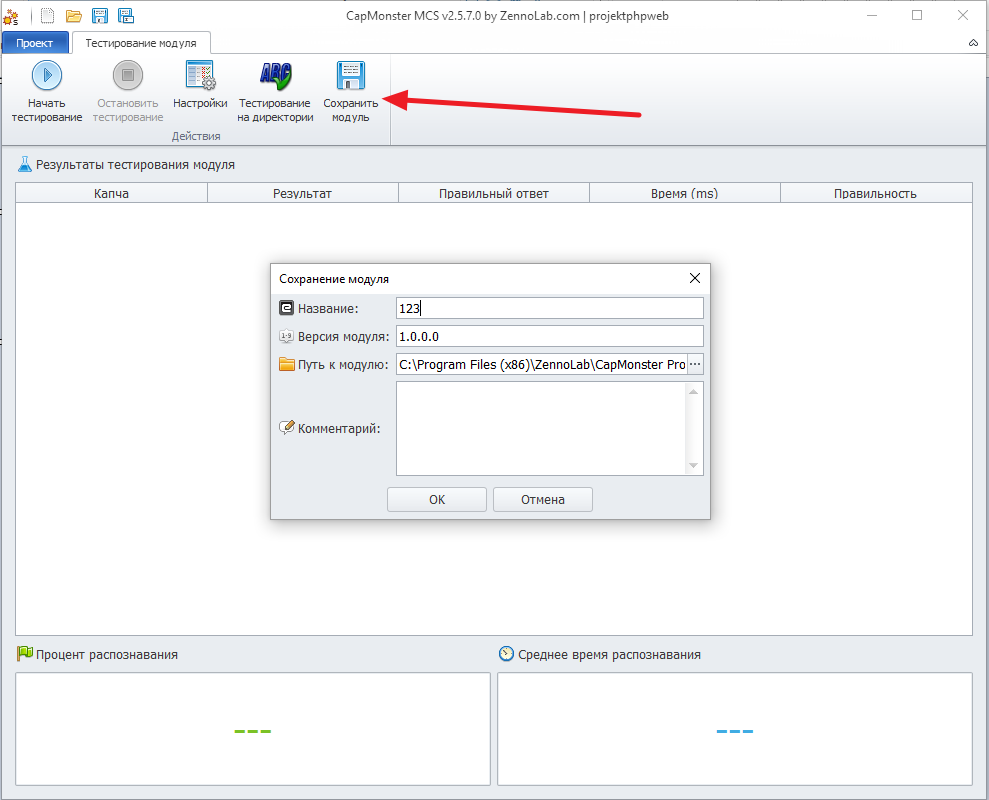
Task: Open a project with the folder icon
Action: point(74,16)
